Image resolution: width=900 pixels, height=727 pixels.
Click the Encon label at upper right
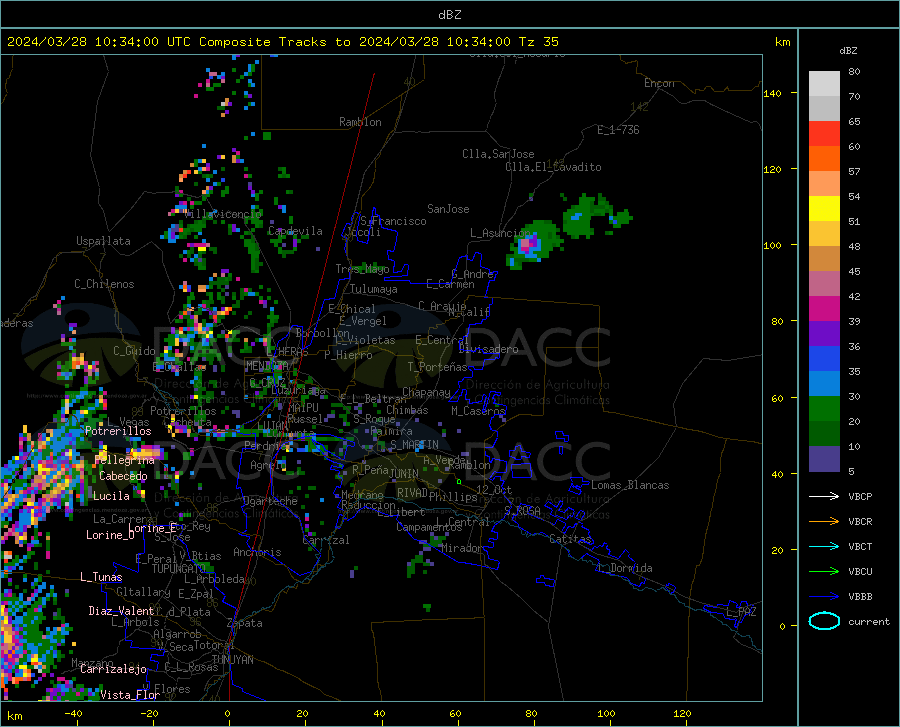point(659,83)
